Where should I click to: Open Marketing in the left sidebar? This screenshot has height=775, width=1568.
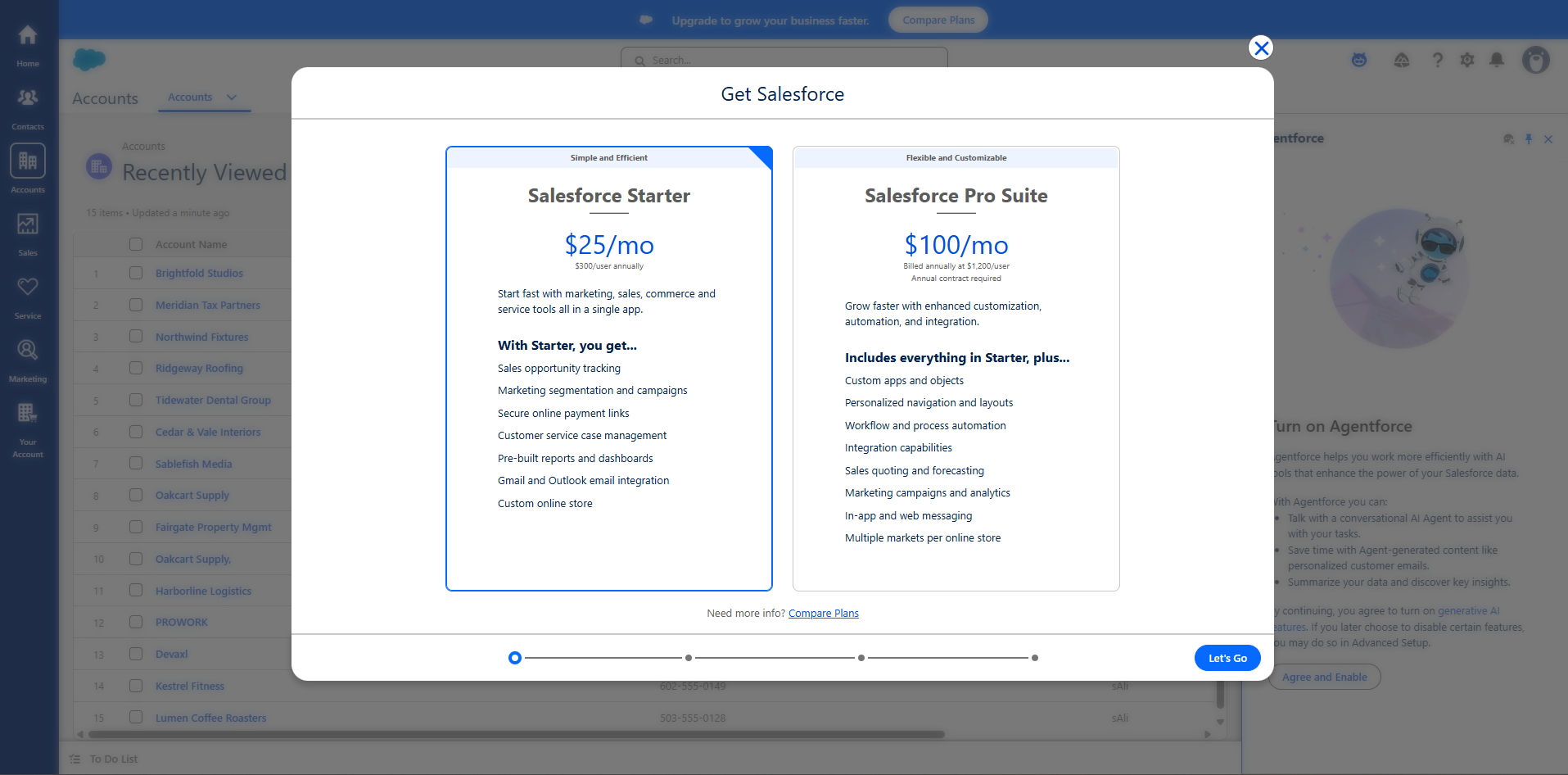click(28, 360)
